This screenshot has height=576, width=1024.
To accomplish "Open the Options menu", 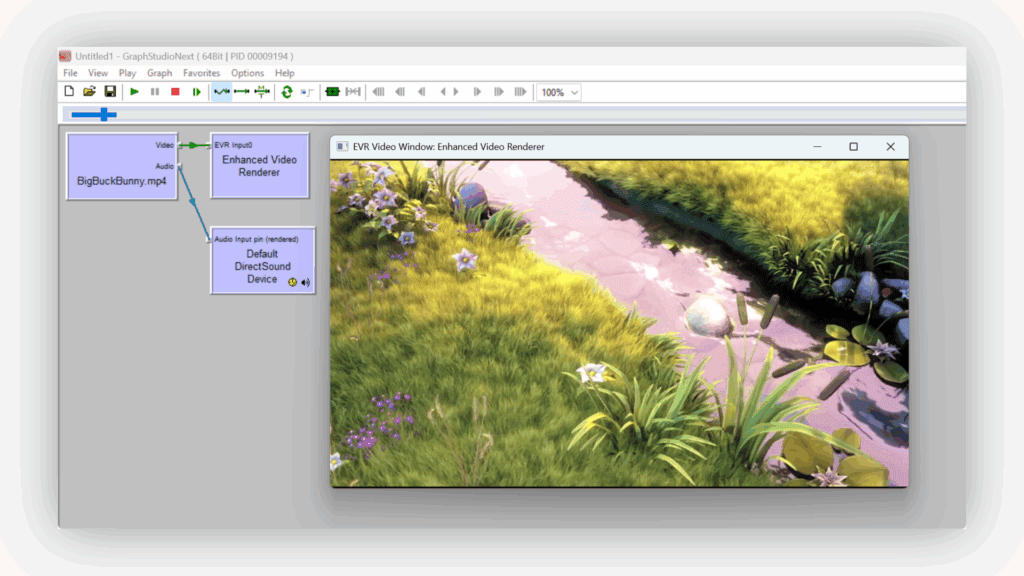I will click(247, 72).
